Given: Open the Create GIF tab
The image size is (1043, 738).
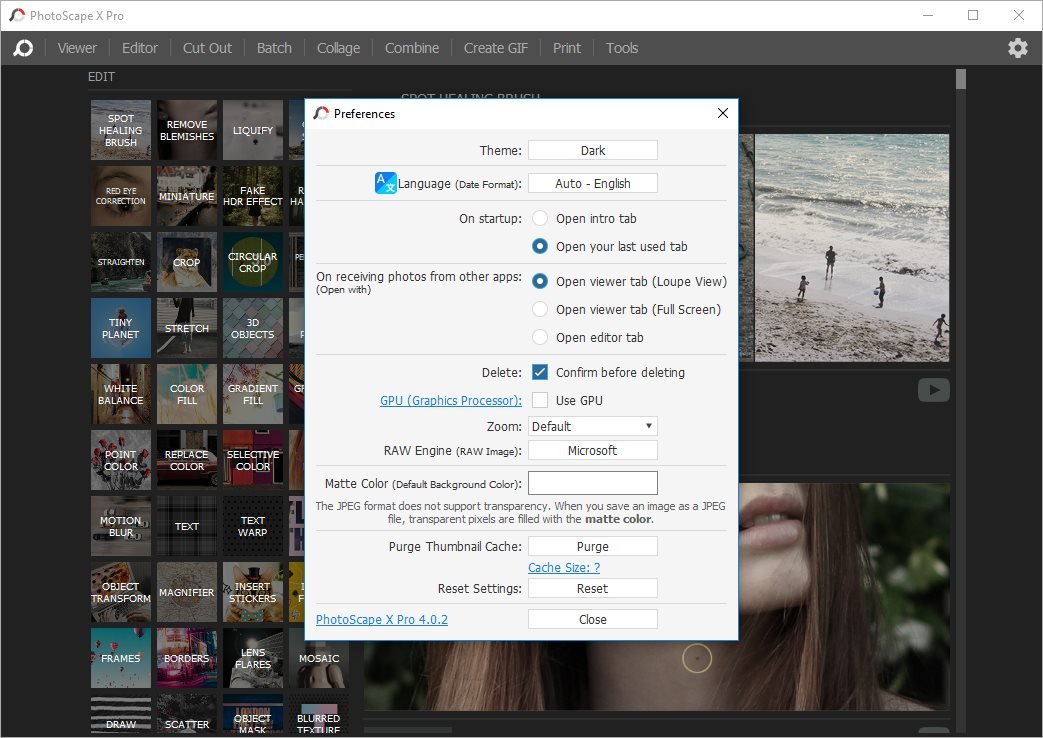Looking at the screenshot, I should [x=496, y=48].
